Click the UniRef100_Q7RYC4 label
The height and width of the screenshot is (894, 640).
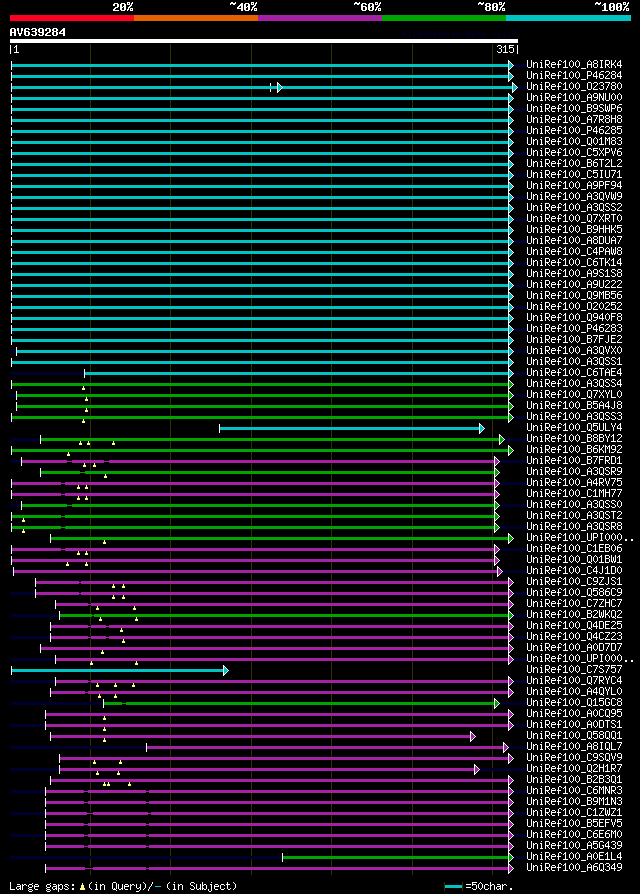pyautogui.click(x=574, y=681)
